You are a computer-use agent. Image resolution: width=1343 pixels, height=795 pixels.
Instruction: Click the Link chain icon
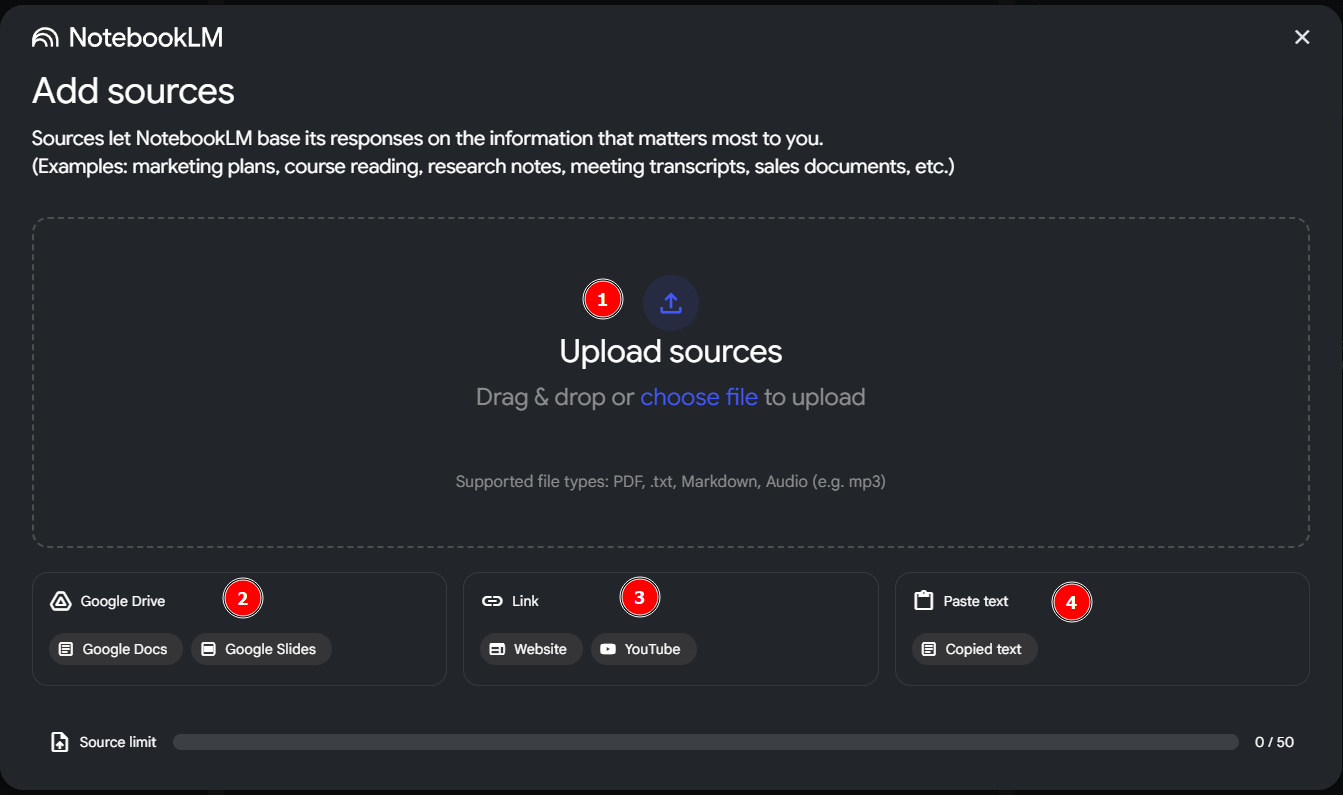coord(492,601)
